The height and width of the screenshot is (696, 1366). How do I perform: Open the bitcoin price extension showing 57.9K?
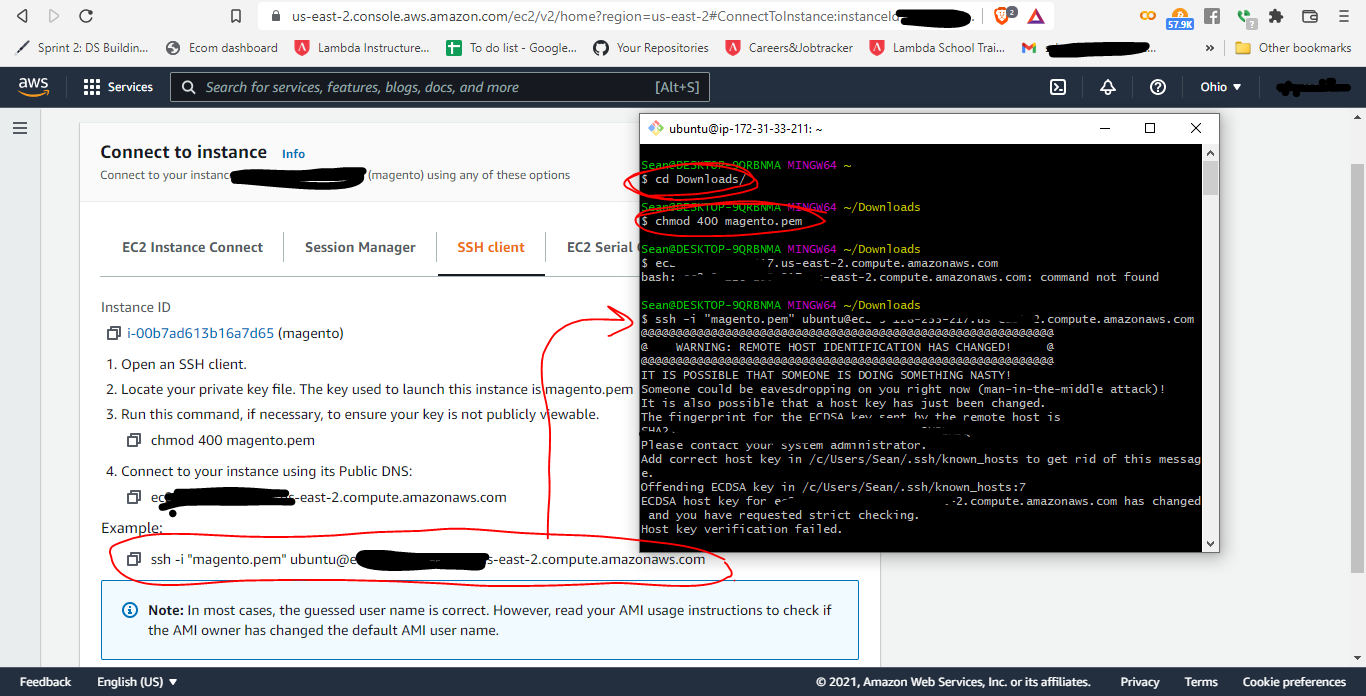[1180, 17]
